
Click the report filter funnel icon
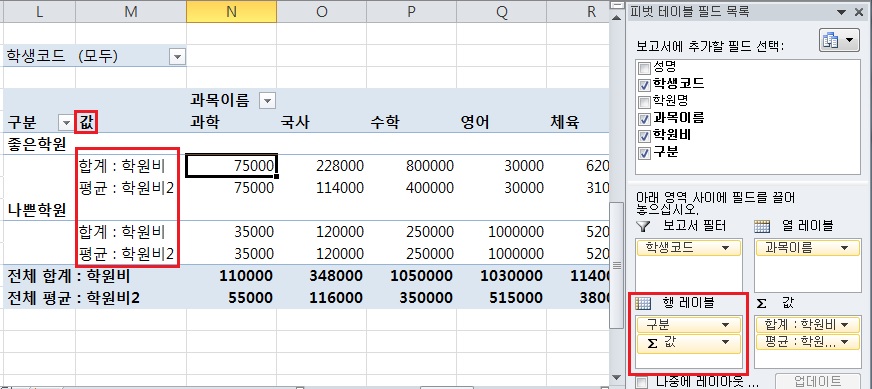point(643,226)
